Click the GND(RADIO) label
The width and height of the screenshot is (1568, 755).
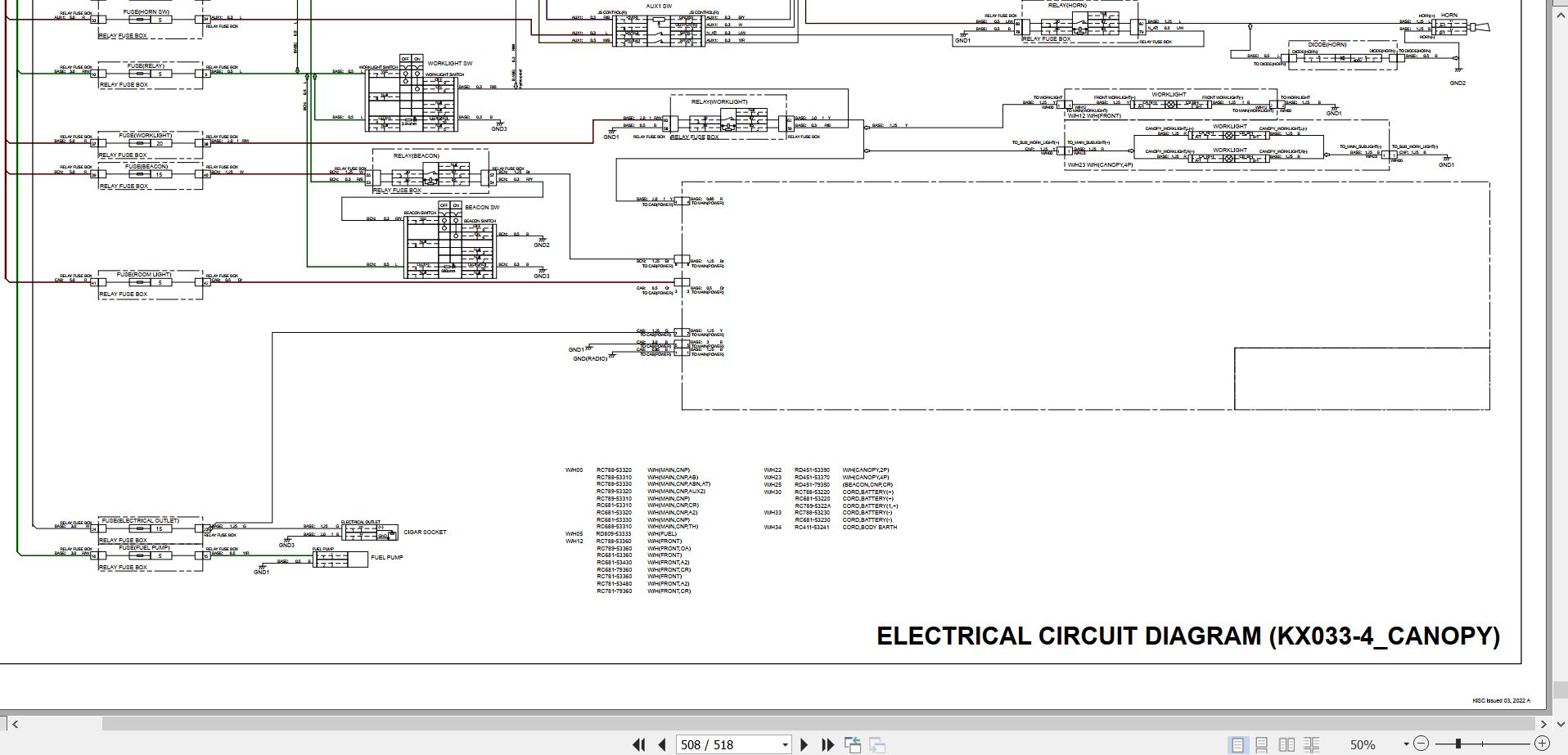(x=590, y=358)
